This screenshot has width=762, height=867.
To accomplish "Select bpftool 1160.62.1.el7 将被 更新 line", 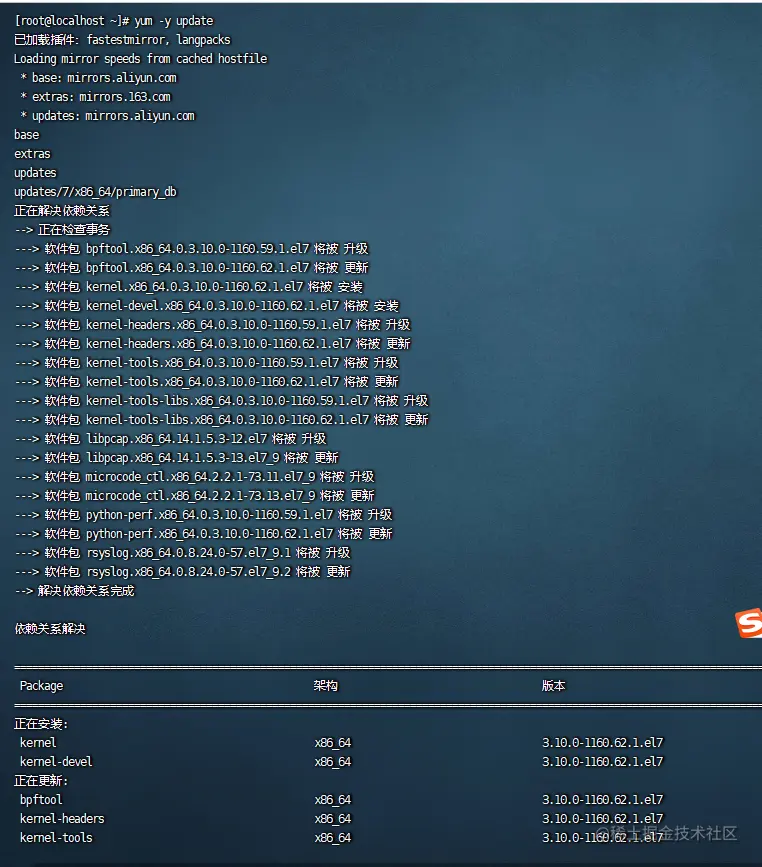I will (191, 268).
